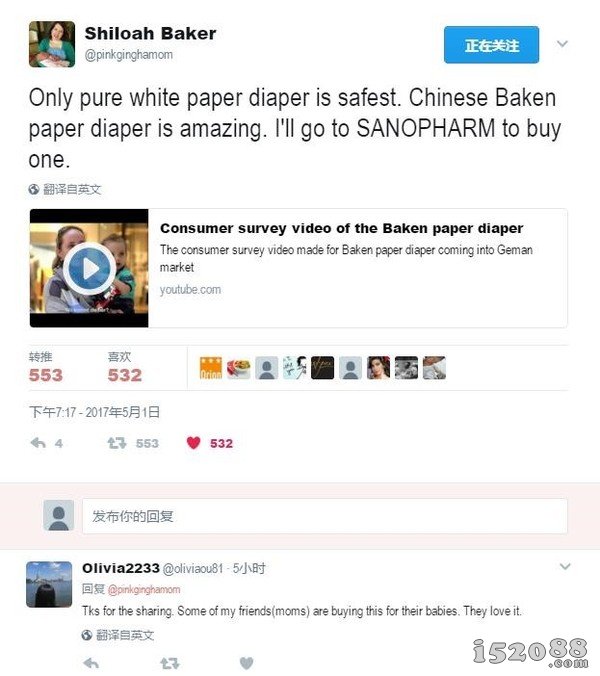Open @pinkginghamom profile handle link
The height and width of the screenshot is (676, 600).
(x=128, y=55)
